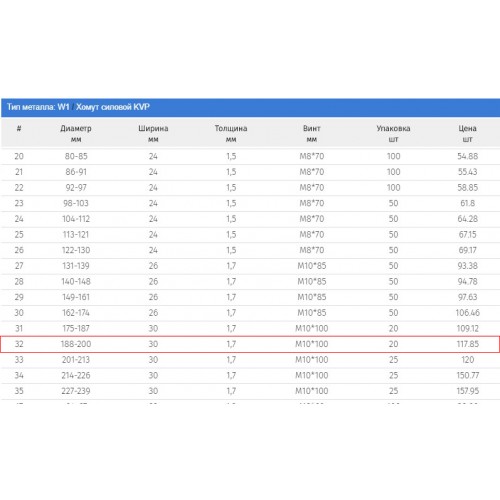Click the M10*85 screw cell in row 28
Viewport: 500px width, 500px height.
(312, 281)
